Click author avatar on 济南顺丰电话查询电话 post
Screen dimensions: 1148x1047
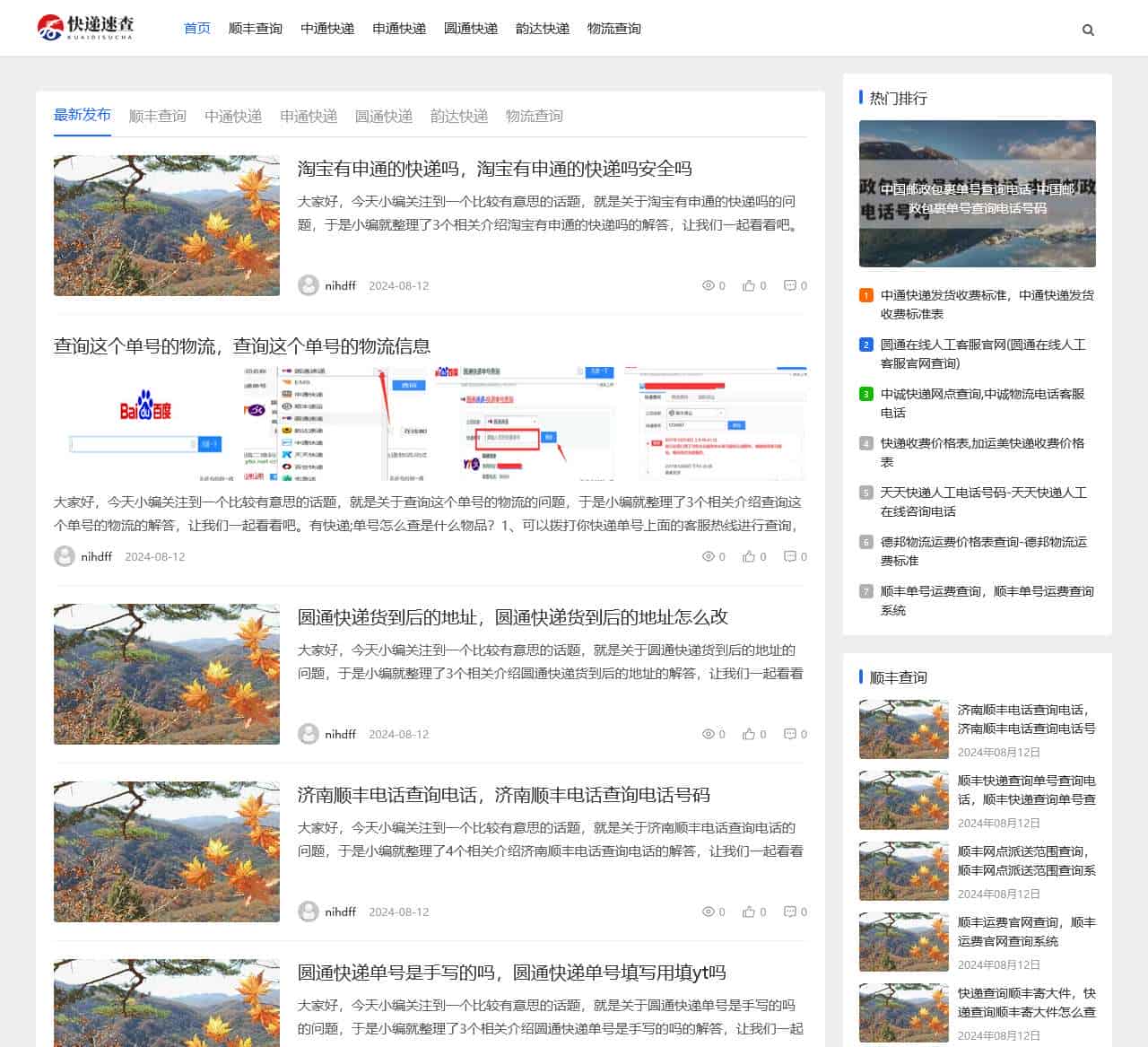click(x=309, y=912)
